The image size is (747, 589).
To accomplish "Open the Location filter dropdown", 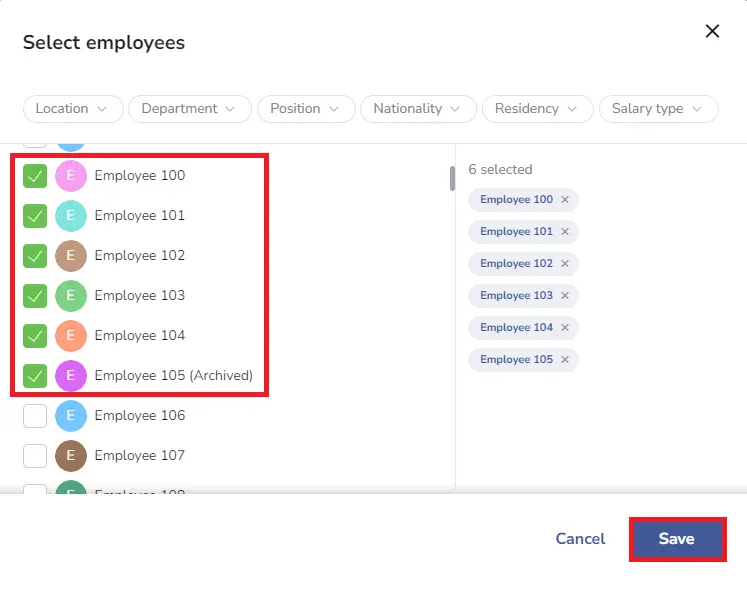I will (x=73, y=109).
